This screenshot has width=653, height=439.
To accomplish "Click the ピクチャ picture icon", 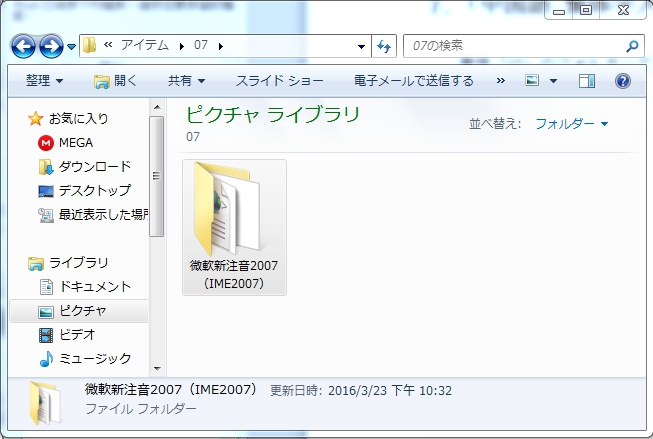I will coord(46,312).
